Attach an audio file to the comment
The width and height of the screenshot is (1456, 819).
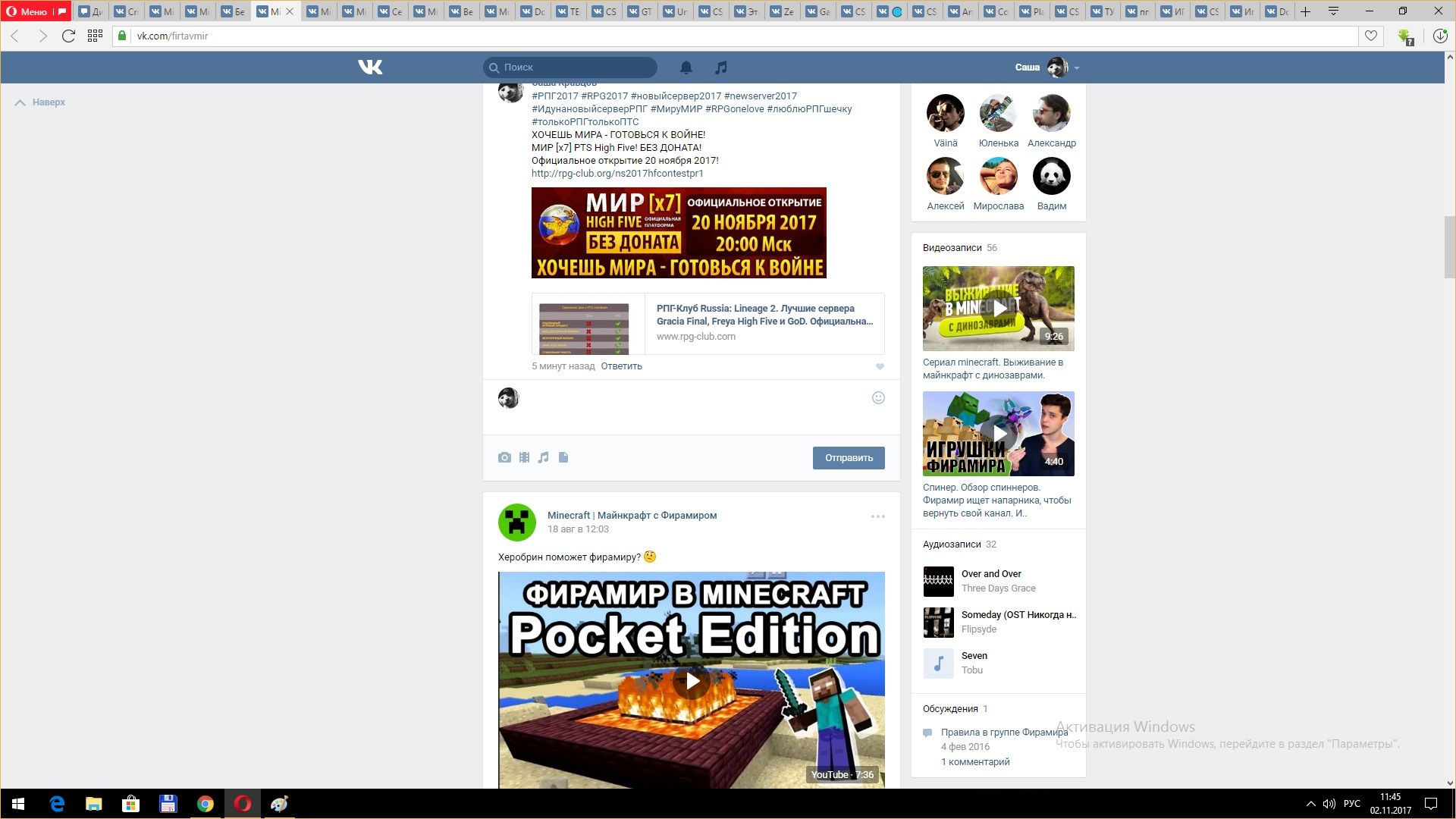(543, 457)
